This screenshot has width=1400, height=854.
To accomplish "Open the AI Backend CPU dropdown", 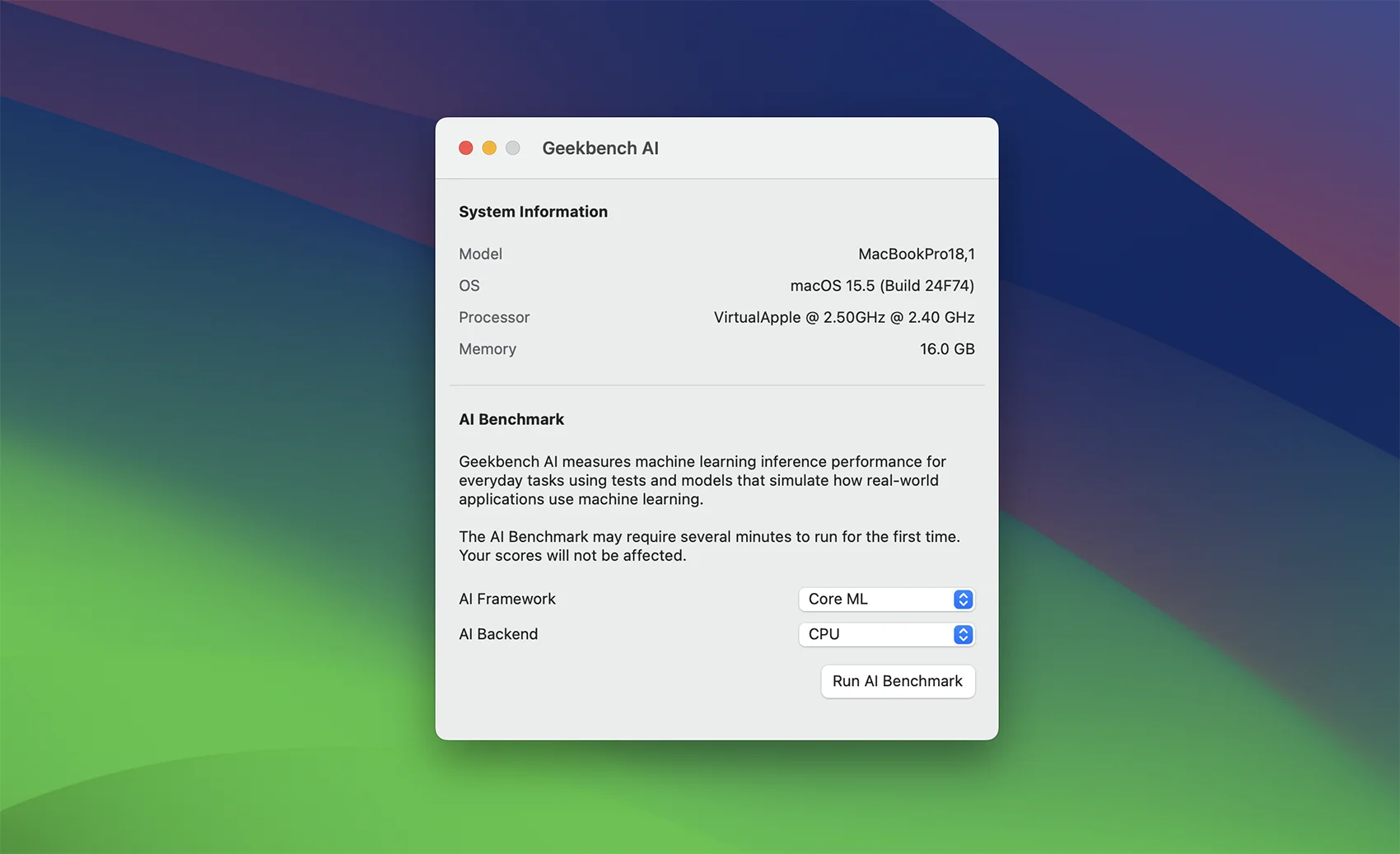I will (x=886, y=634).
